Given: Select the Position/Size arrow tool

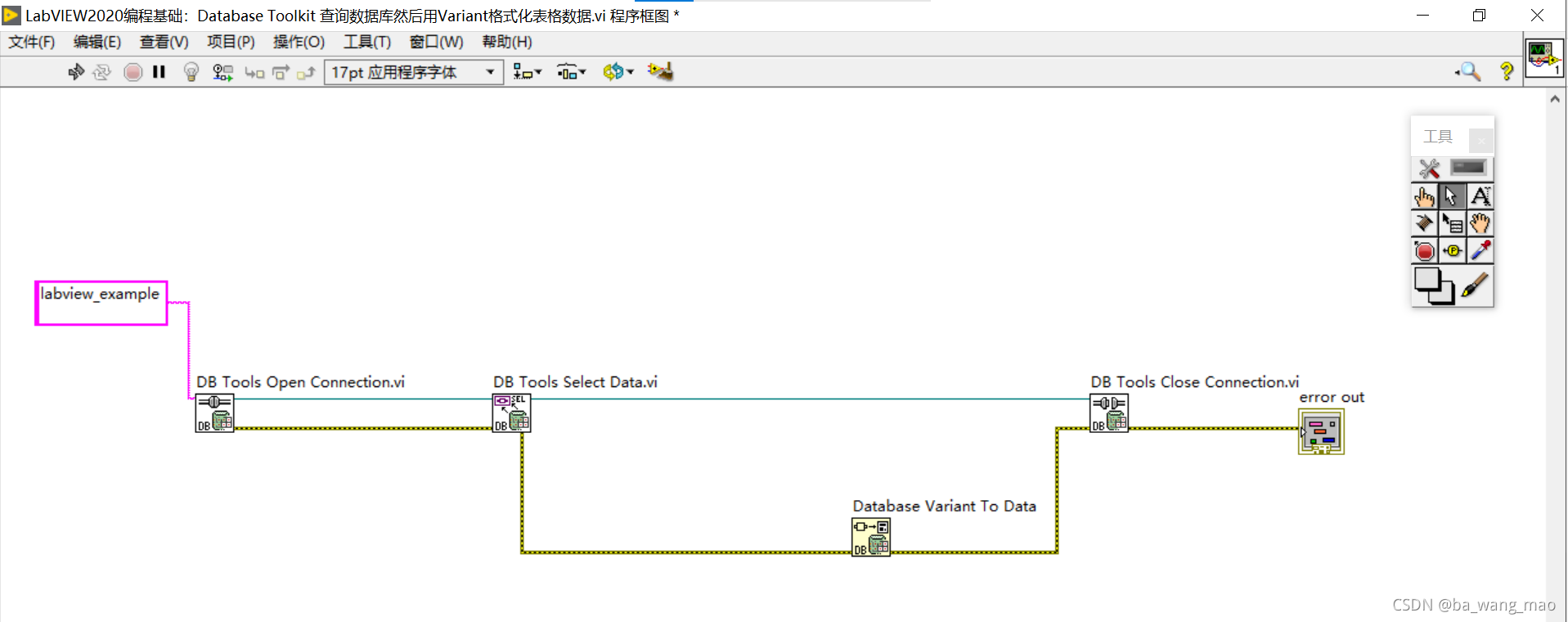Looking at the screenshot, I should tap(1452, 196).
